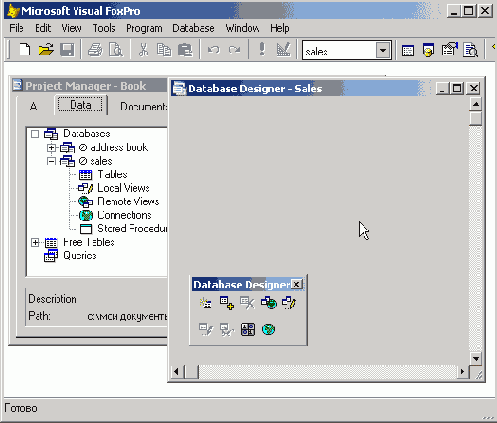Viewport: 497px width, 423px height.
Task: Open the View menu
Action: click(x=71, y=28)
